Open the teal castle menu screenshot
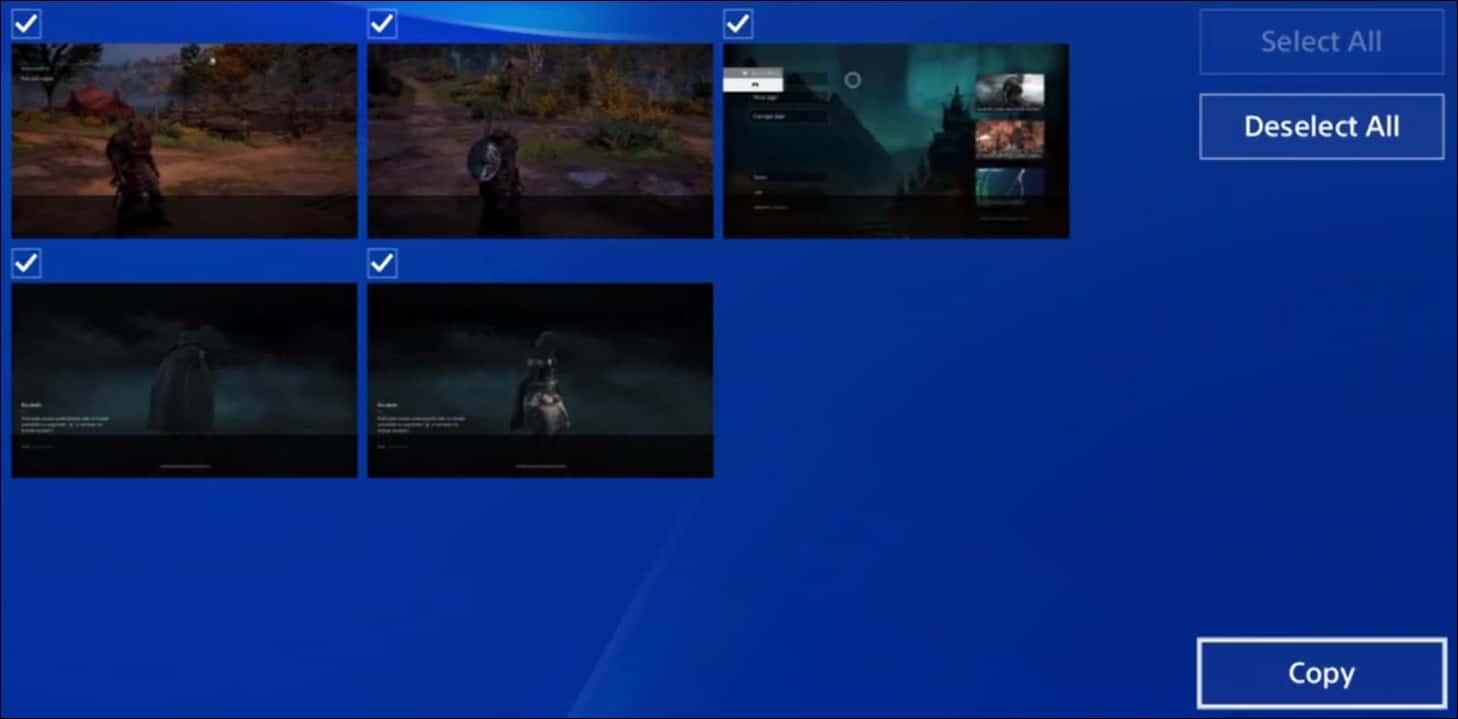Screen dimensions: 1458x719 [x=896, y=140]
